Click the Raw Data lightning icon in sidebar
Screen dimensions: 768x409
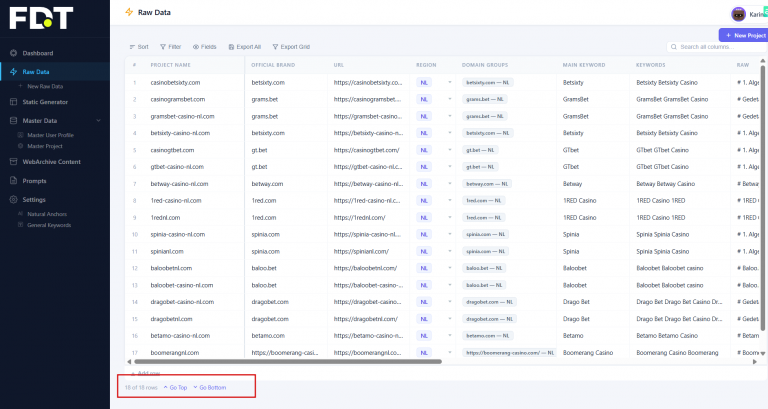[14, 72]
